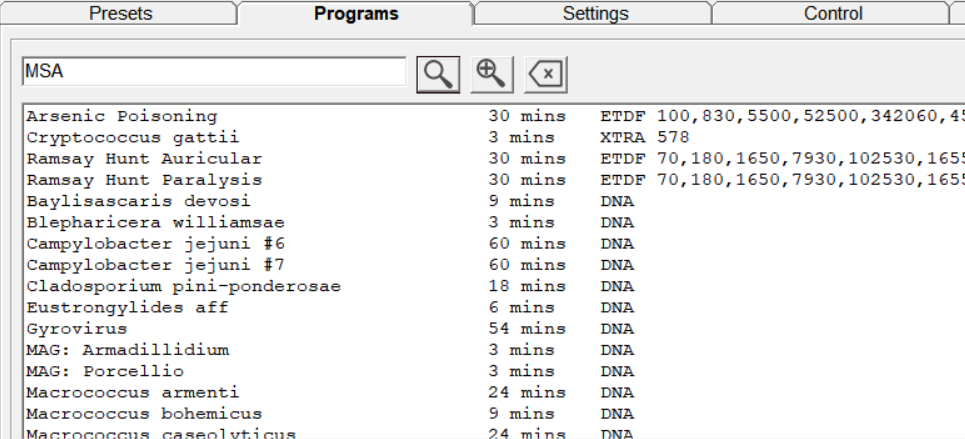Select Ramsay Hunt Auricular entry
This screenshot has height=439, width=965.
click(144, 159)
